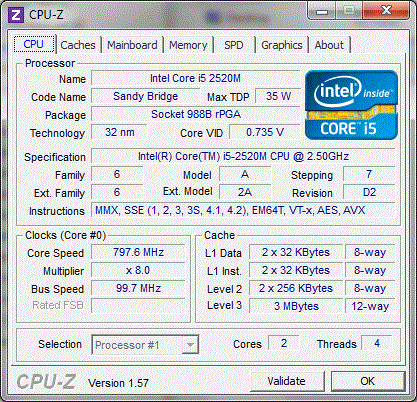Click the Intel Core i5 logo badge

tap(351, 105)
